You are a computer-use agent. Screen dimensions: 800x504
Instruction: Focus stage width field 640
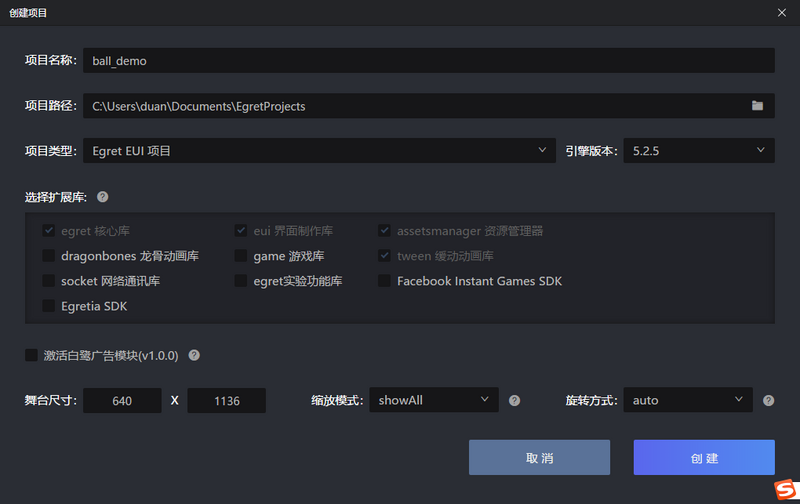[x=122, y=400]
